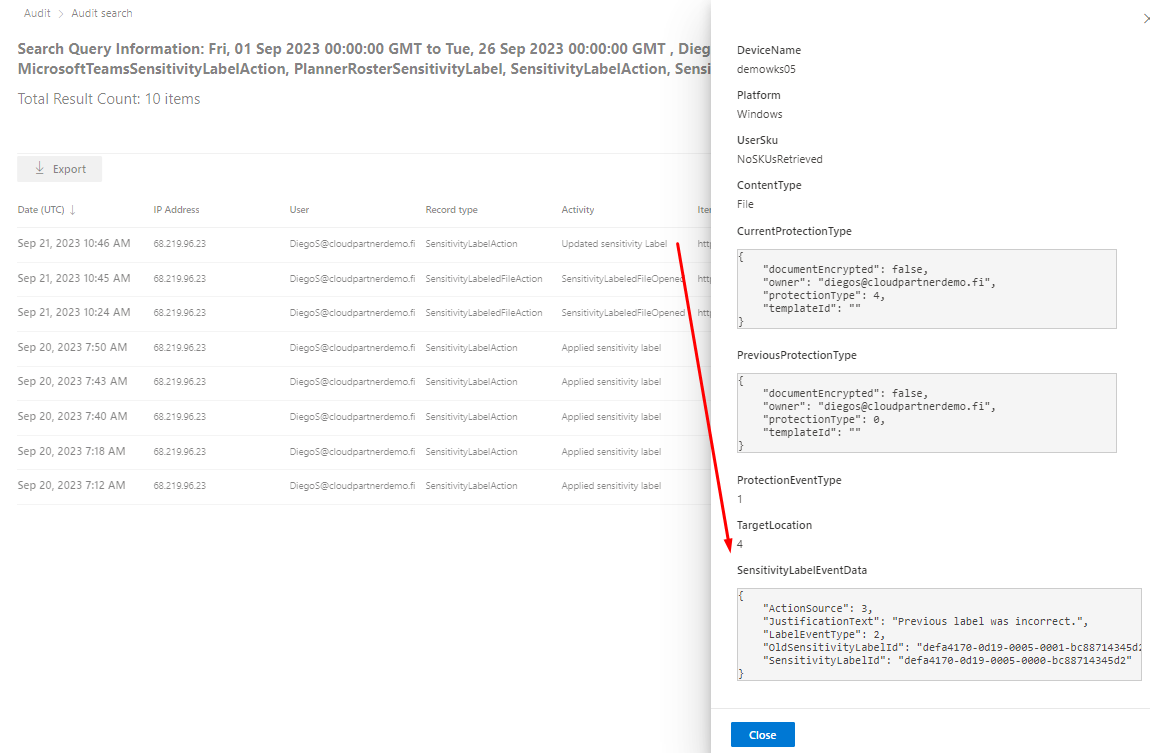The image size is (1150, 753).
Task: Click the Date column sort arrow
Action: click(x=73, y=210)
